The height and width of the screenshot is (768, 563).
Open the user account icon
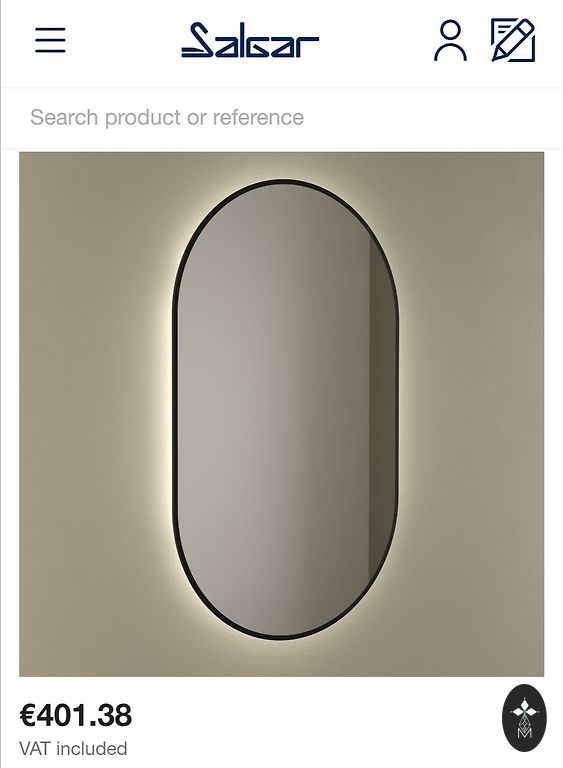[450, 40]
